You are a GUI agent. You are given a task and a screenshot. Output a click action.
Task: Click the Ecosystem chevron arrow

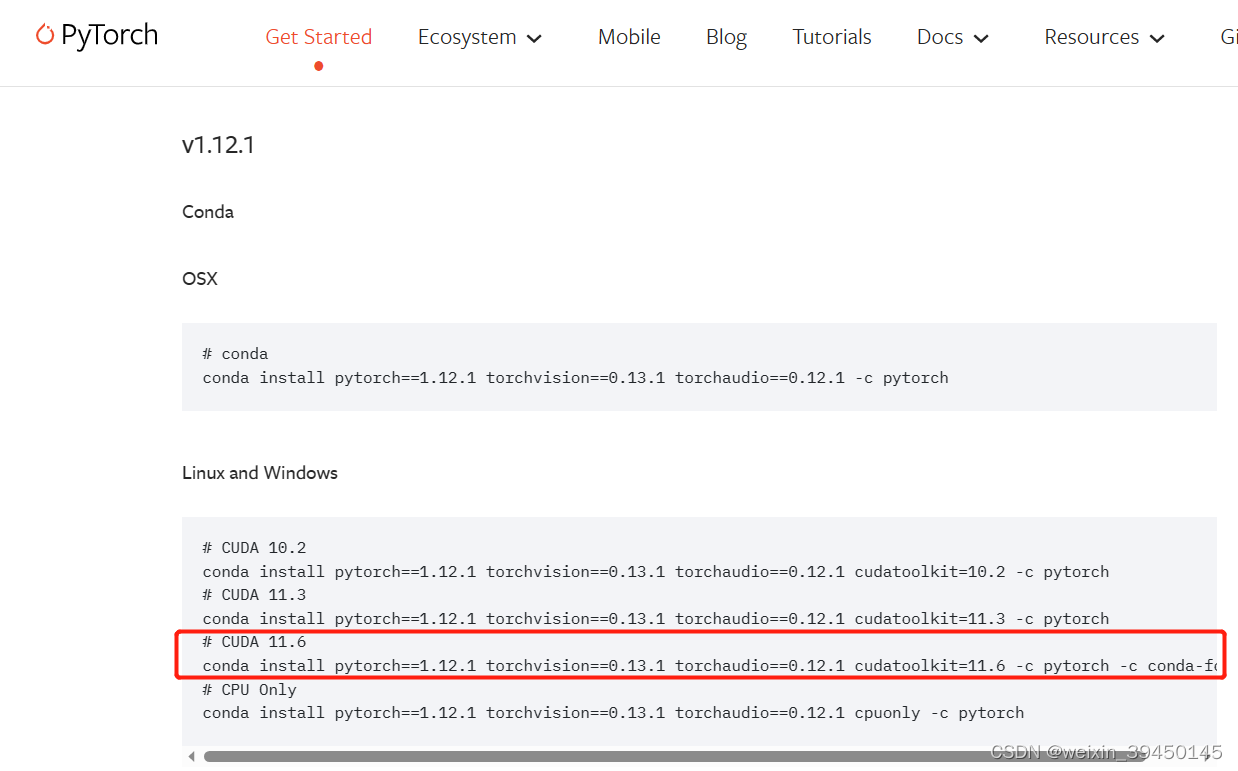coord(534,39)
